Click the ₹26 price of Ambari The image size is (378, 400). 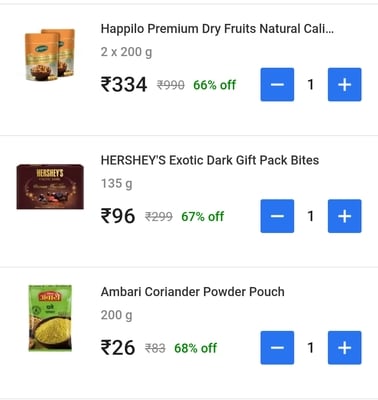tap(118, 348)
